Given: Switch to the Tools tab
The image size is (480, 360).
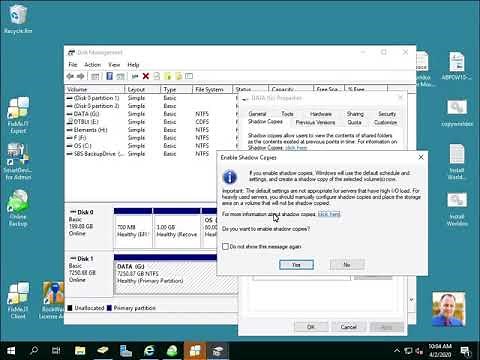Looking at the screenshot, I should [287, 114].
